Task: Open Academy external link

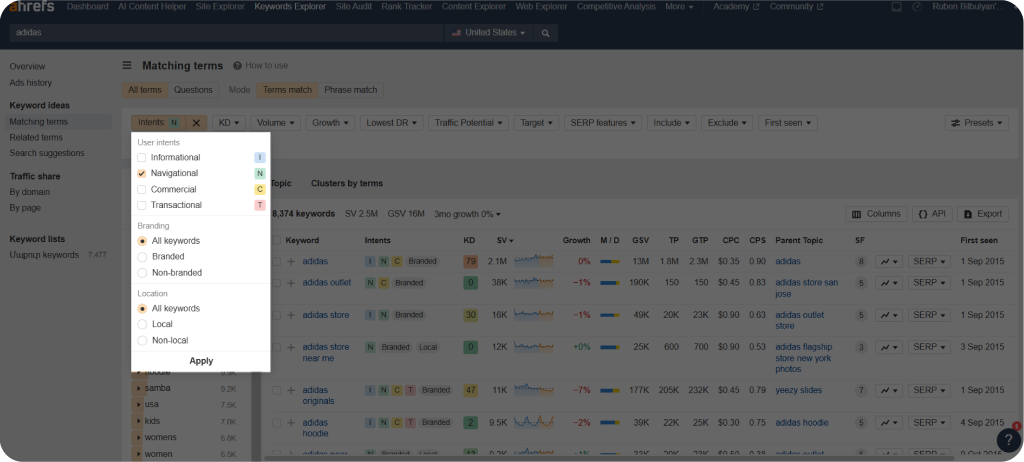Action: tap(736, 7)
